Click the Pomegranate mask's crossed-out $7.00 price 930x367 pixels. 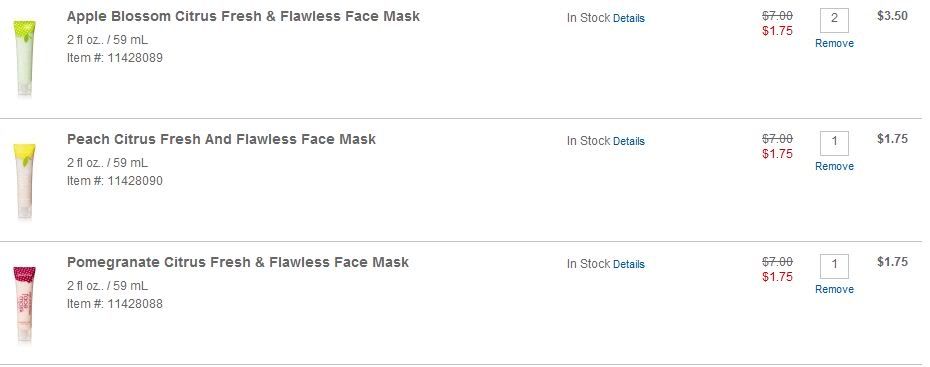pyautogui.click(x=777, y=261)
